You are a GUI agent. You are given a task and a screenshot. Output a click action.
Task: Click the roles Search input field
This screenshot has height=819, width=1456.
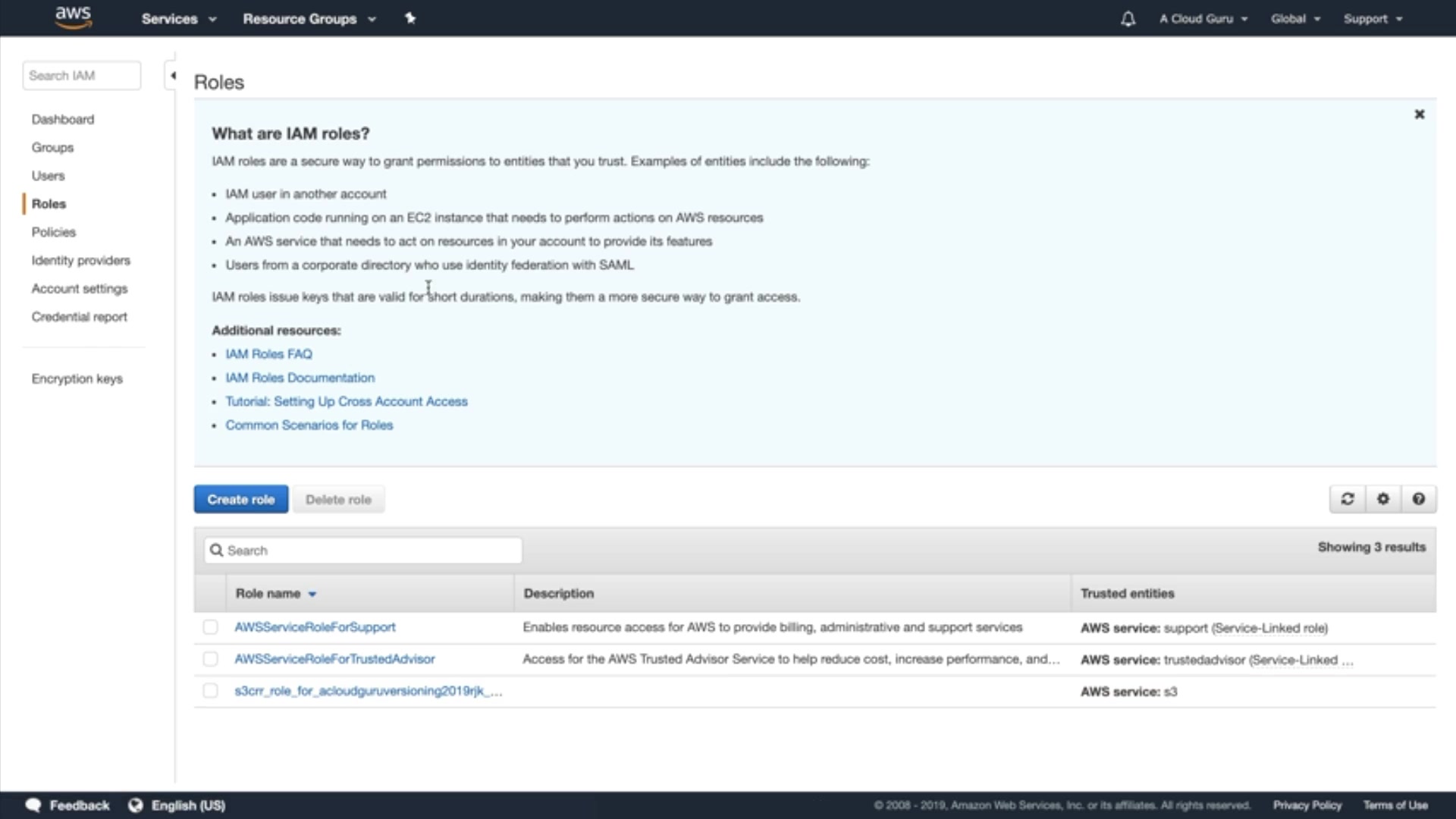(x=363, y=551)
